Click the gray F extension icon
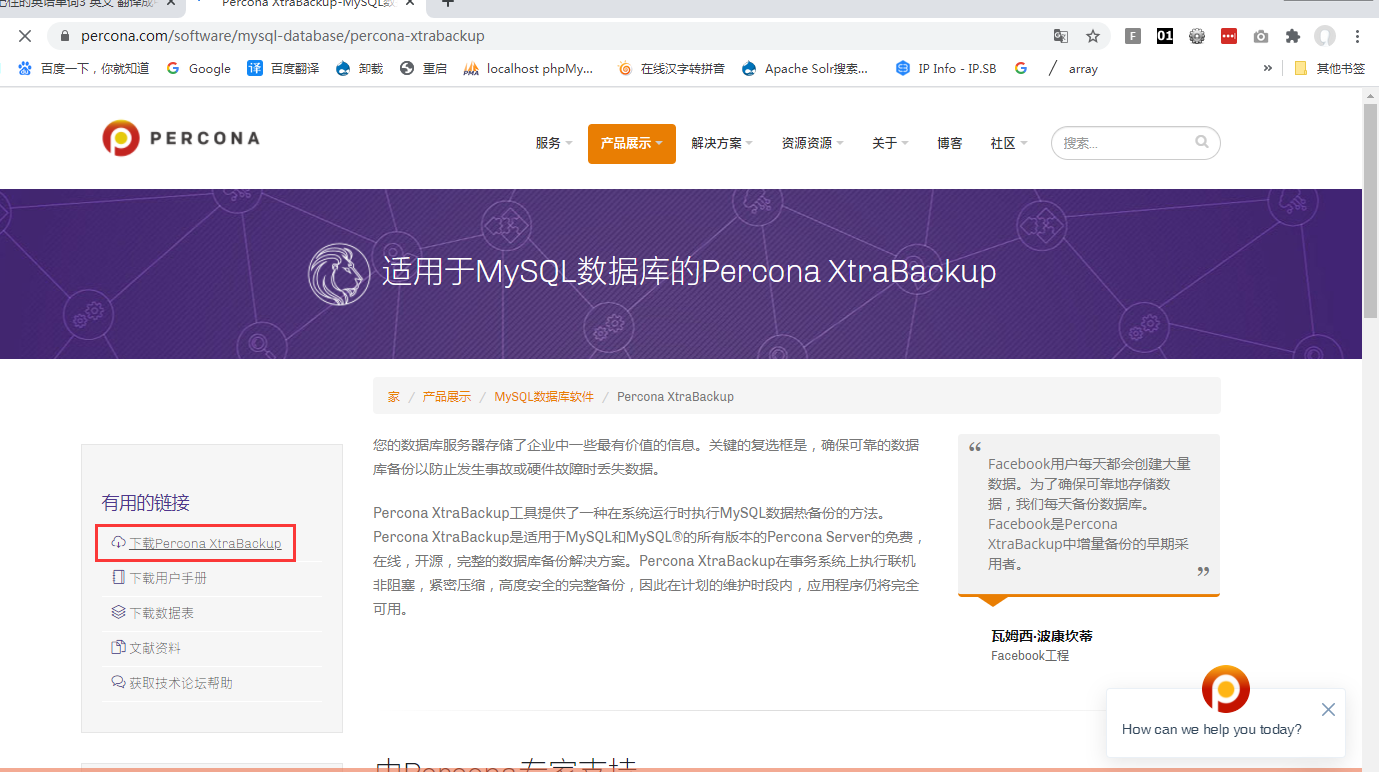The width and height of the screenshot is (1379, 772). coord(1133,36)
